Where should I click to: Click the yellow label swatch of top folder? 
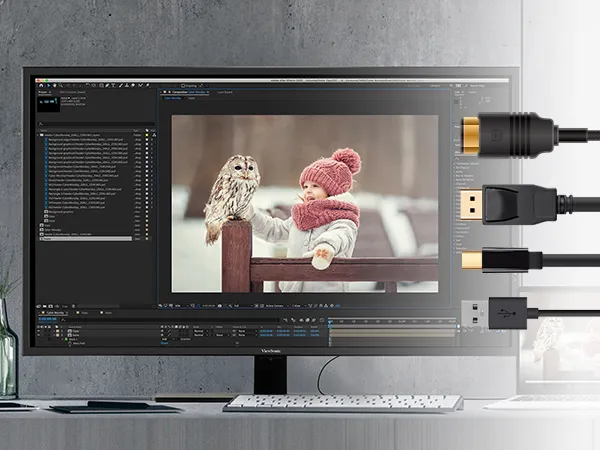(147, 135)
